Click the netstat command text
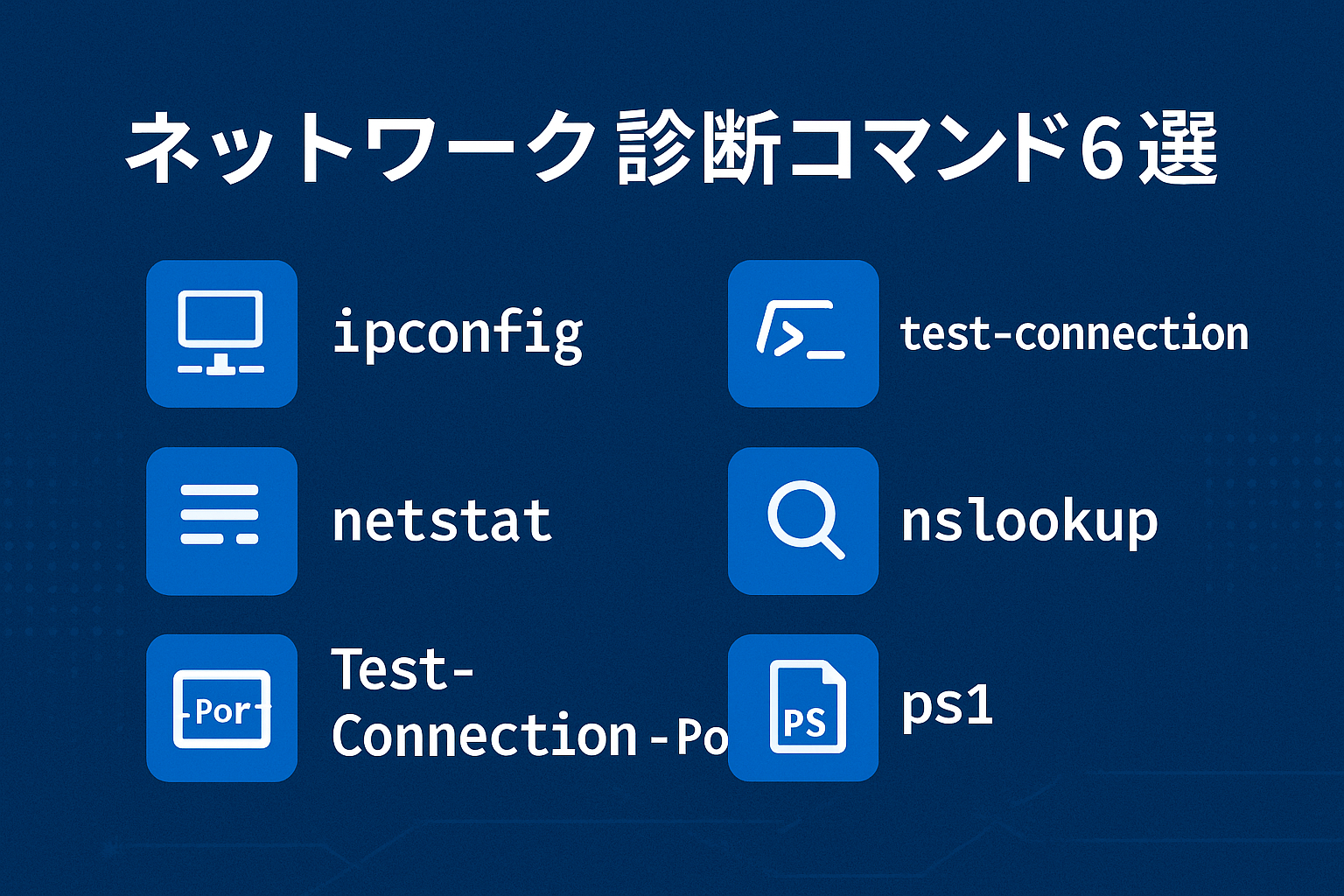 (x=442, y=521)
